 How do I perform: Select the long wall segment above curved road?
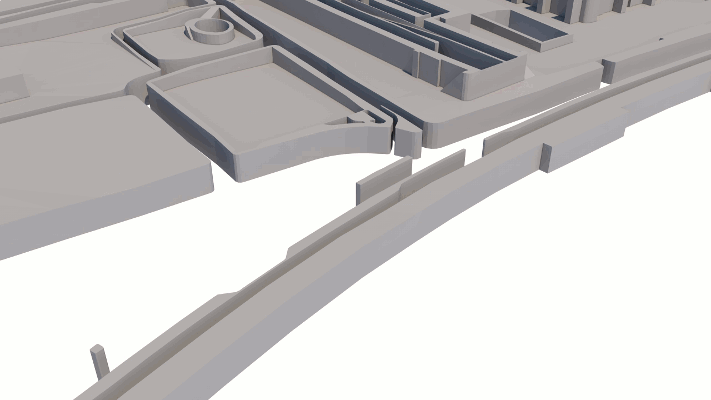pos(555,130)
